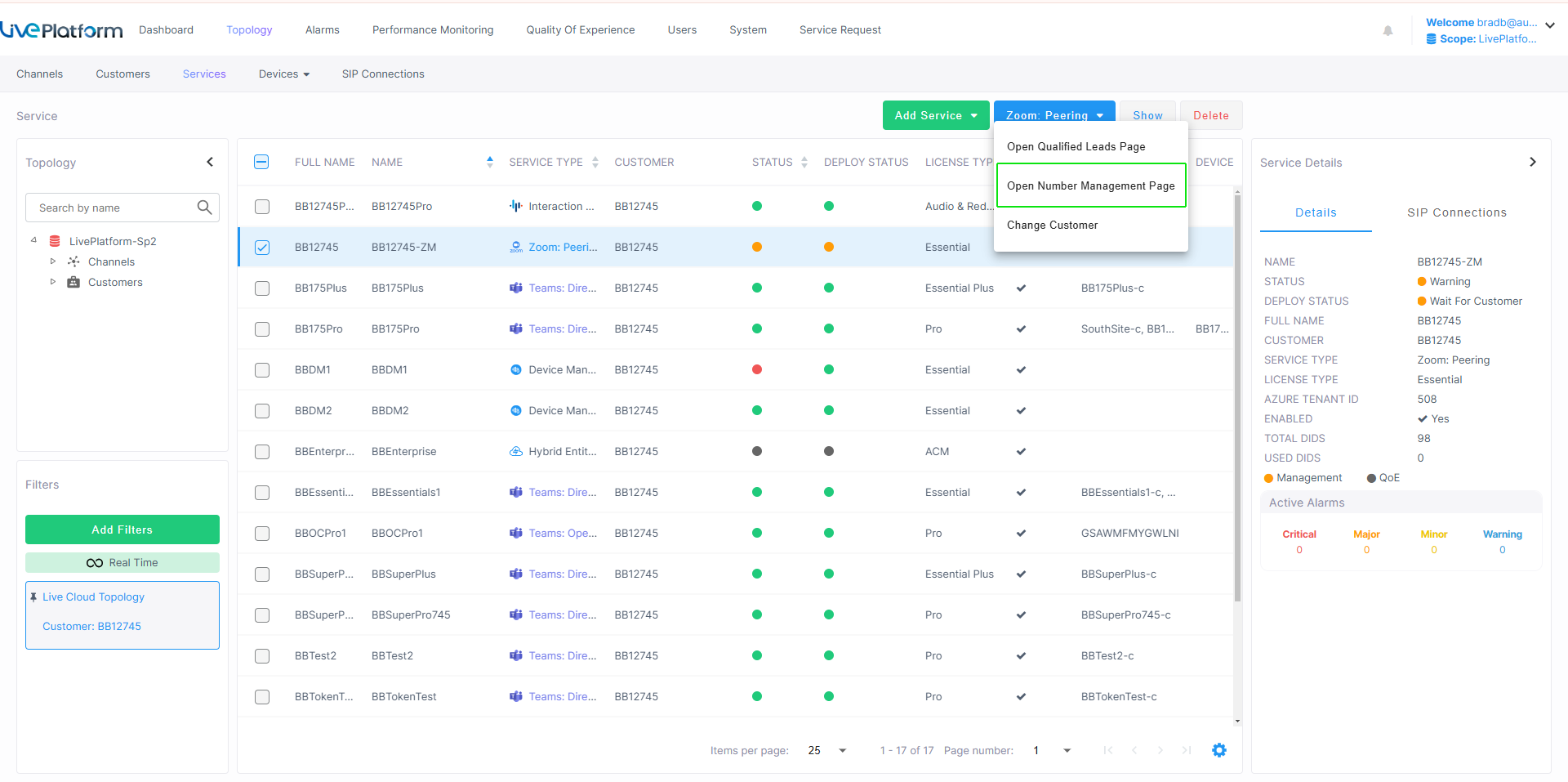1568x782 pixels.
Task: Check the BBEnterprise row checkbox
Action: click(262, 452)
